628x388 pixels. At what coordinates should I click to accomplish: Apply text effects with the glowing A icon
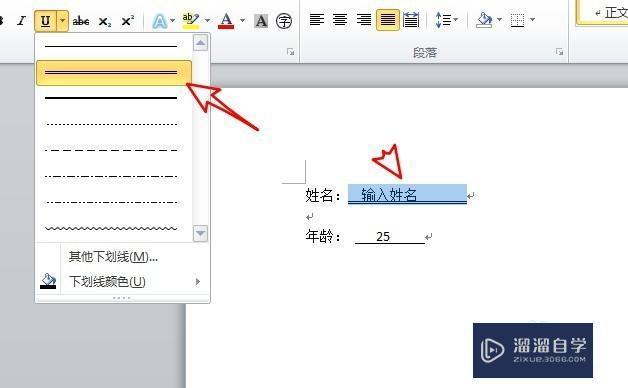tap(159, 21)
